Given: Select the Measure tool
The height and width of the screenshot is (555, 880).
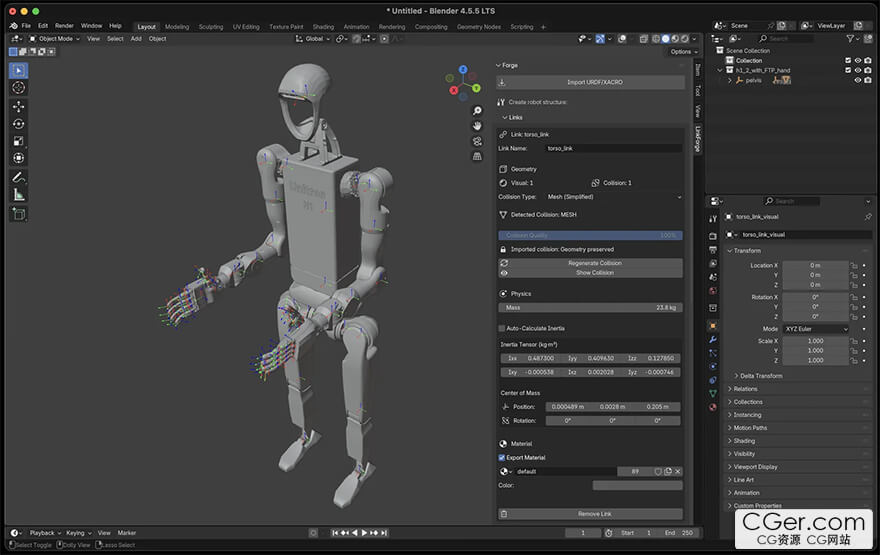Looking at the screenshot, I should [x=18, y=194].
